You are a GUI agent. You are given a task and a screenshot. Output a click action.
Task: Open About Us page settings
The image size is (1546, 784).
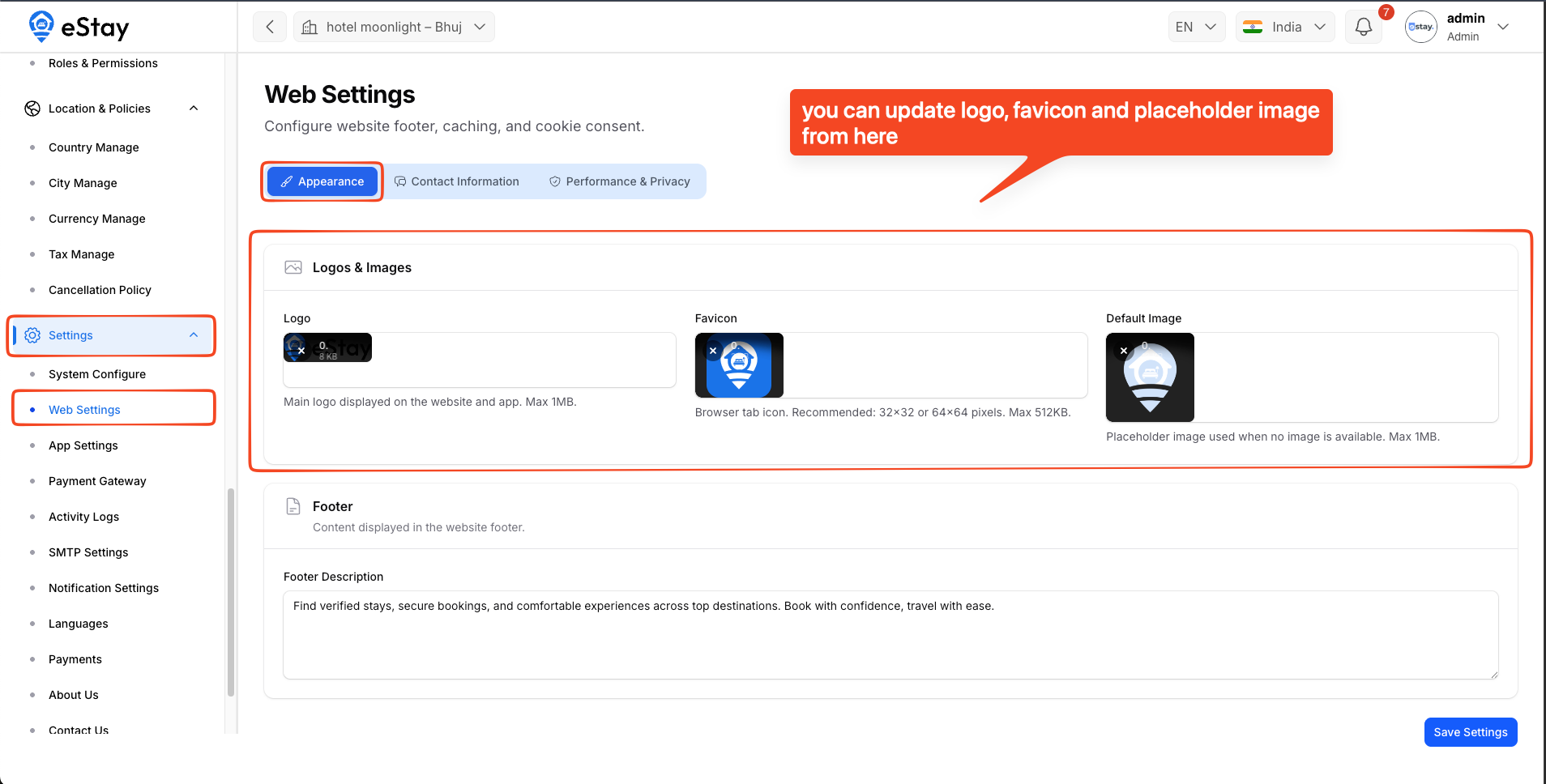pos(74,695)
